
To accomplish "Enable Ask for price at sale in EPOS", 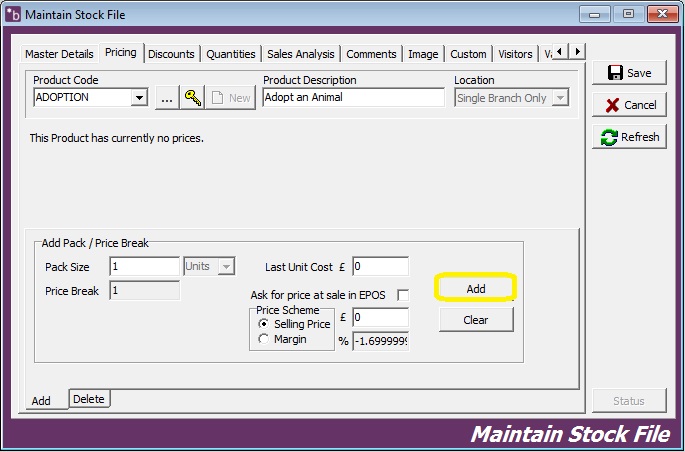I will coord(403,295).
